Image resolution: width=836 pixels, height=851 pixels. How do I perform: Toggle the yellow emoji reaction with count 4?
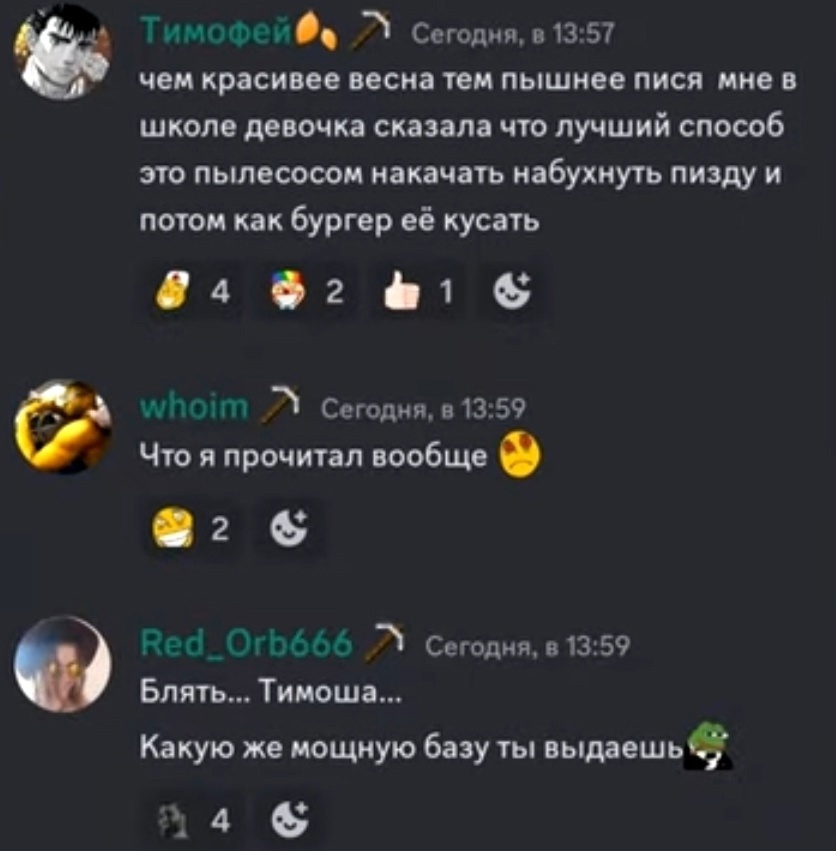pos(193,291)
